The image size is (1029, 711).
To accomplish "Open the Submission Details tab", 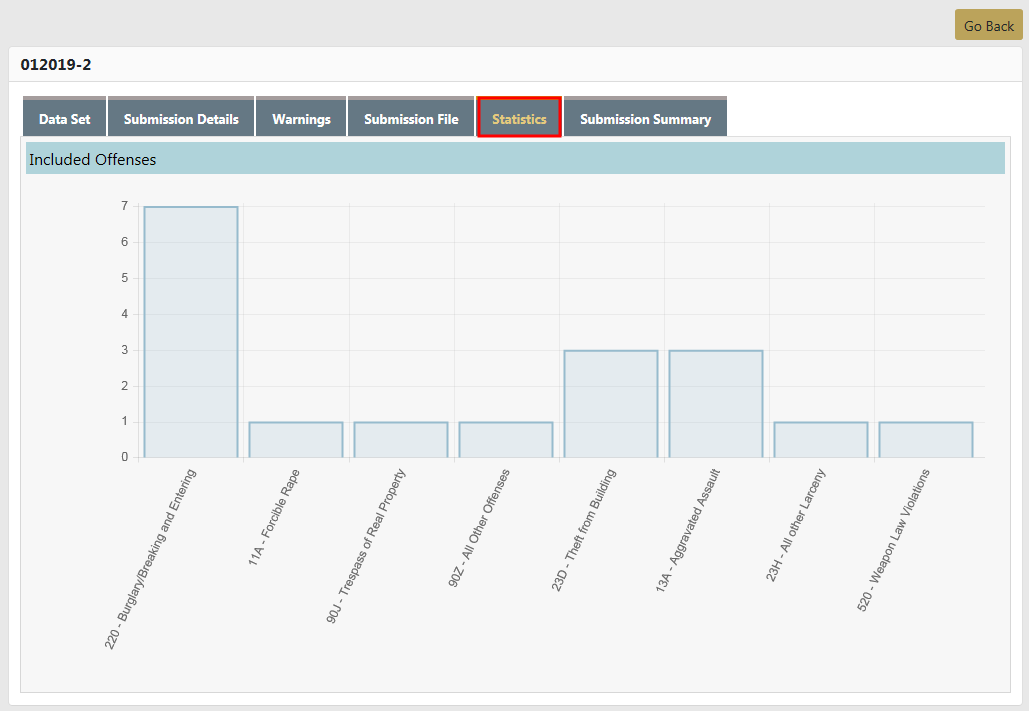I will [x=181, y=118].
